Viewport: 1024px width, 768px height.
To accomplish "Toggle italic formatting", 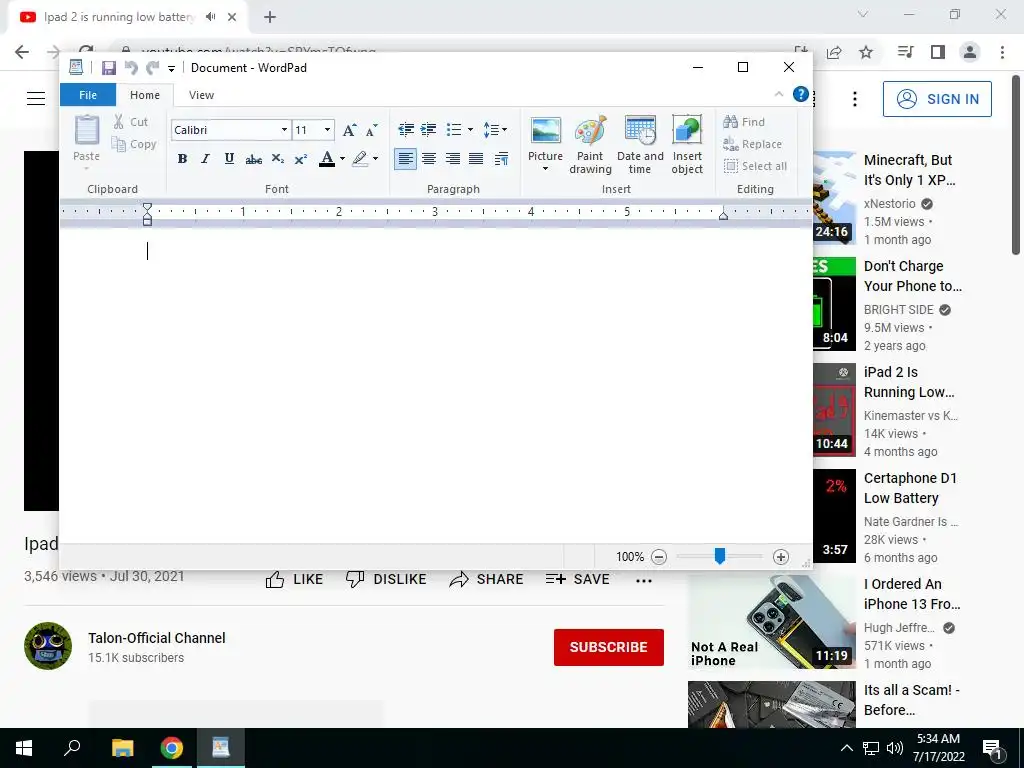I will (206, 158).
